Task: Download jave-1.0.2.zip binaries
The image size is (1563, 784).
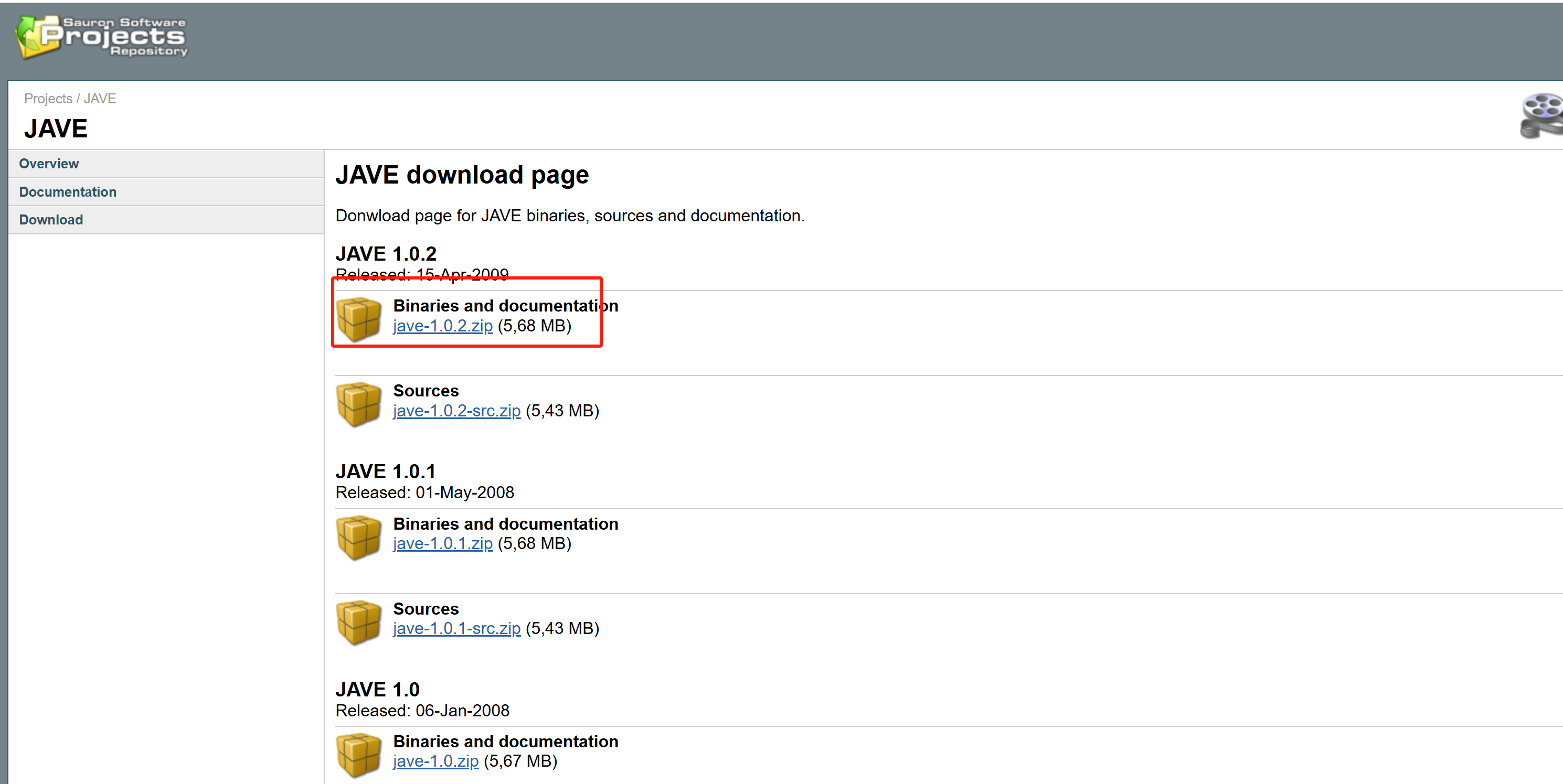Action: pyautogui.click(x=442, y=326)
